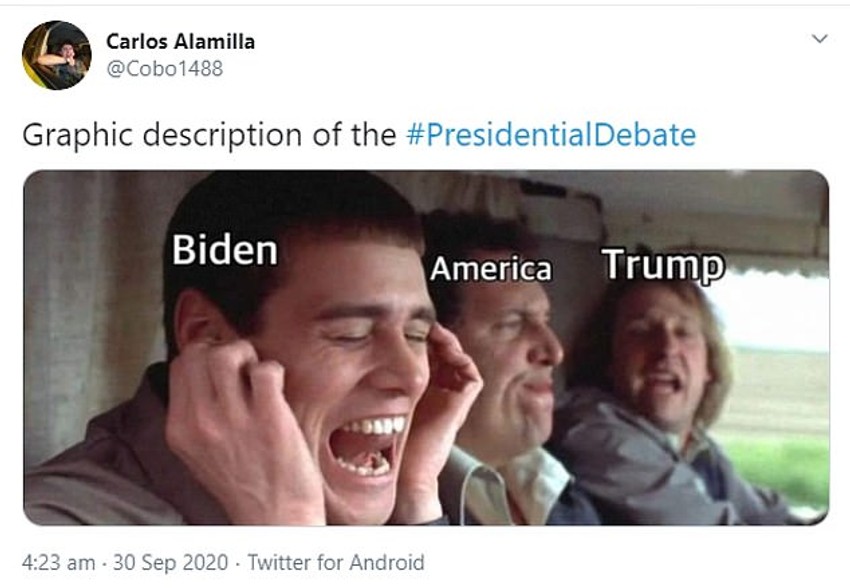Screen dimensions: 850x588
Task: Open the Carlos Alamilla display name link
Action: pyautogui.click(x=180, y=41)
